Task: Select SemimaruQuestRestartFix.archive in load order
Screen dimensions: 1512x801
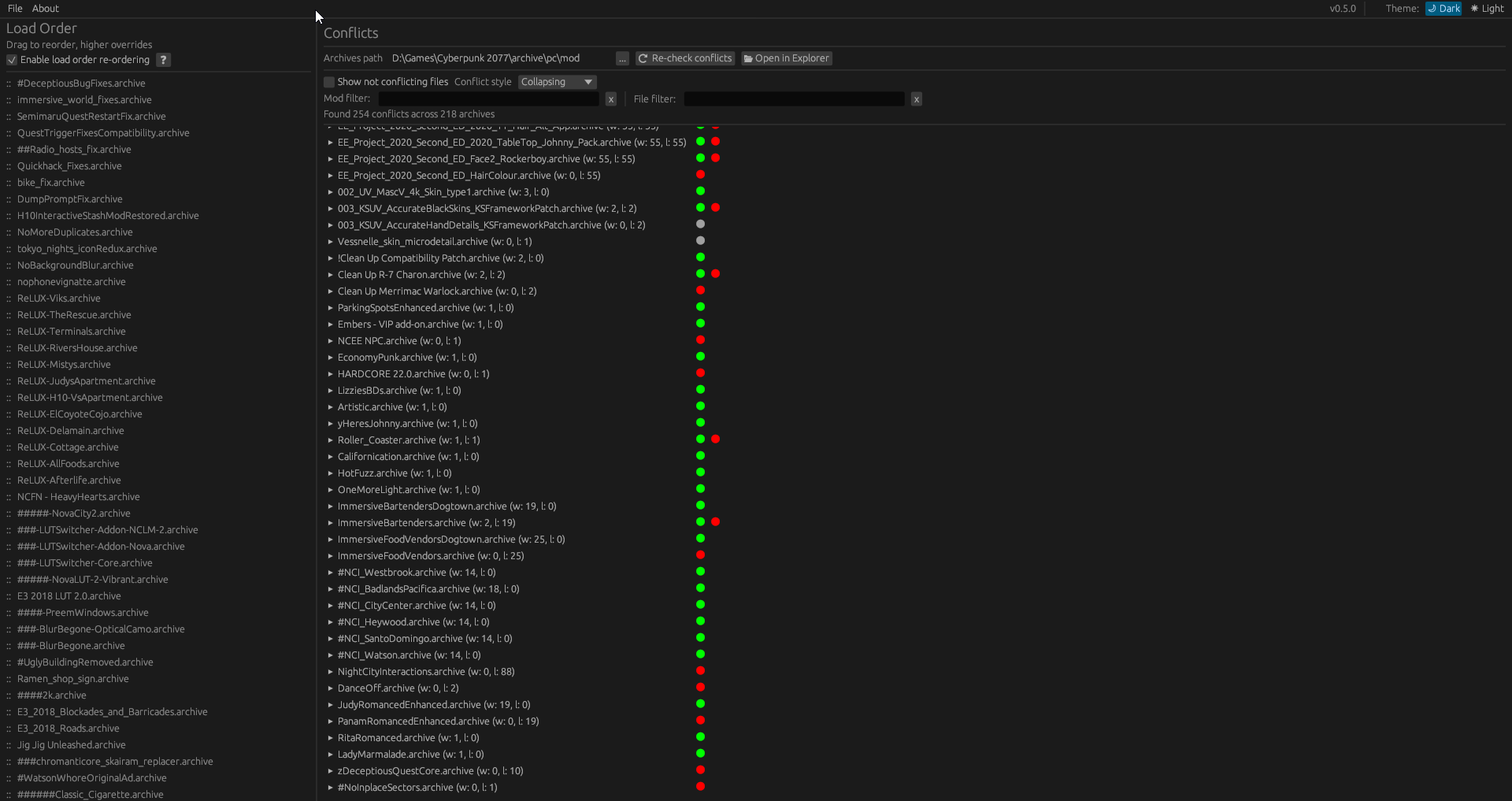Action: coord(91,117)
